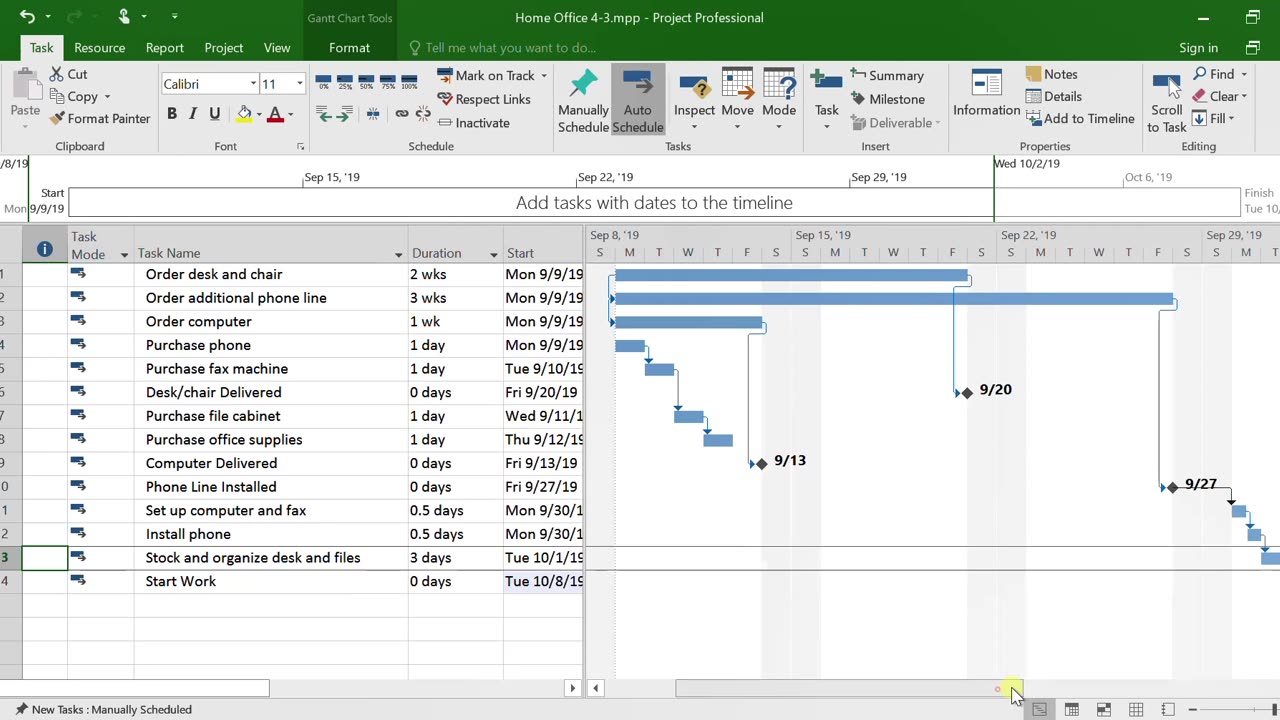Switch to Task Usage view in status bar

[x=1072, y=709]
